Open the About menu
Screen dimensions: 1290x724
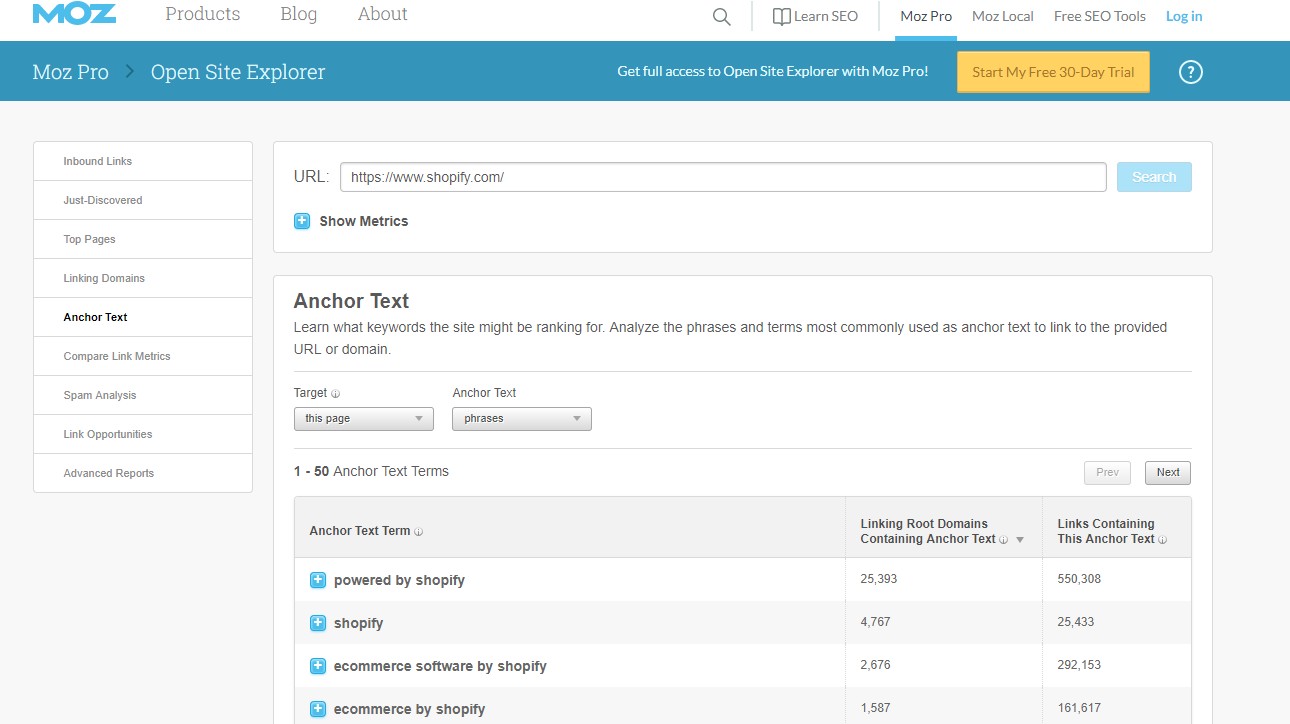click(x=383, y=14)
